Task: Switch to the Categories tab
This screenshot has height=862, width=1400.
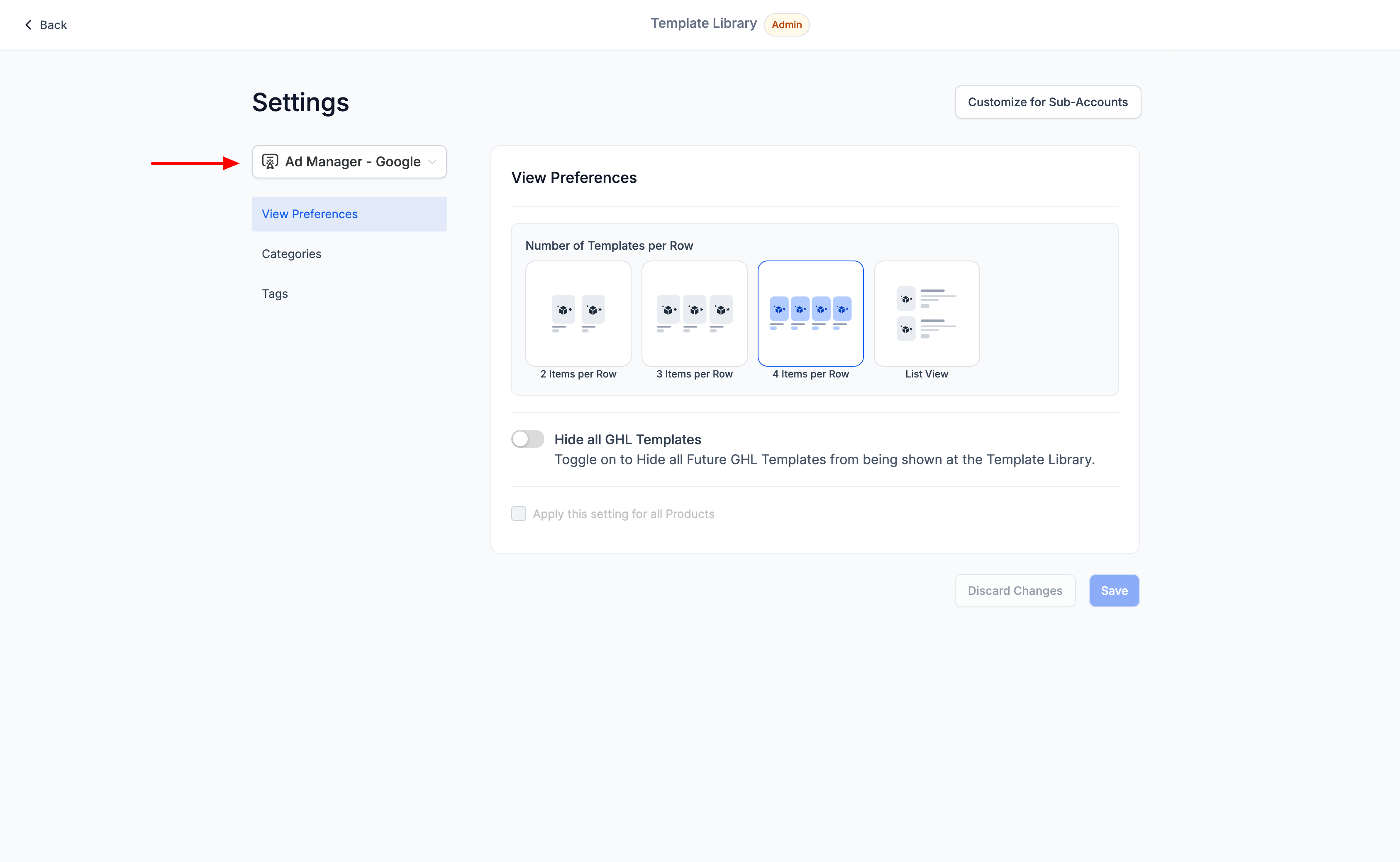Action: pyautogui.click(x=291, y=254)
